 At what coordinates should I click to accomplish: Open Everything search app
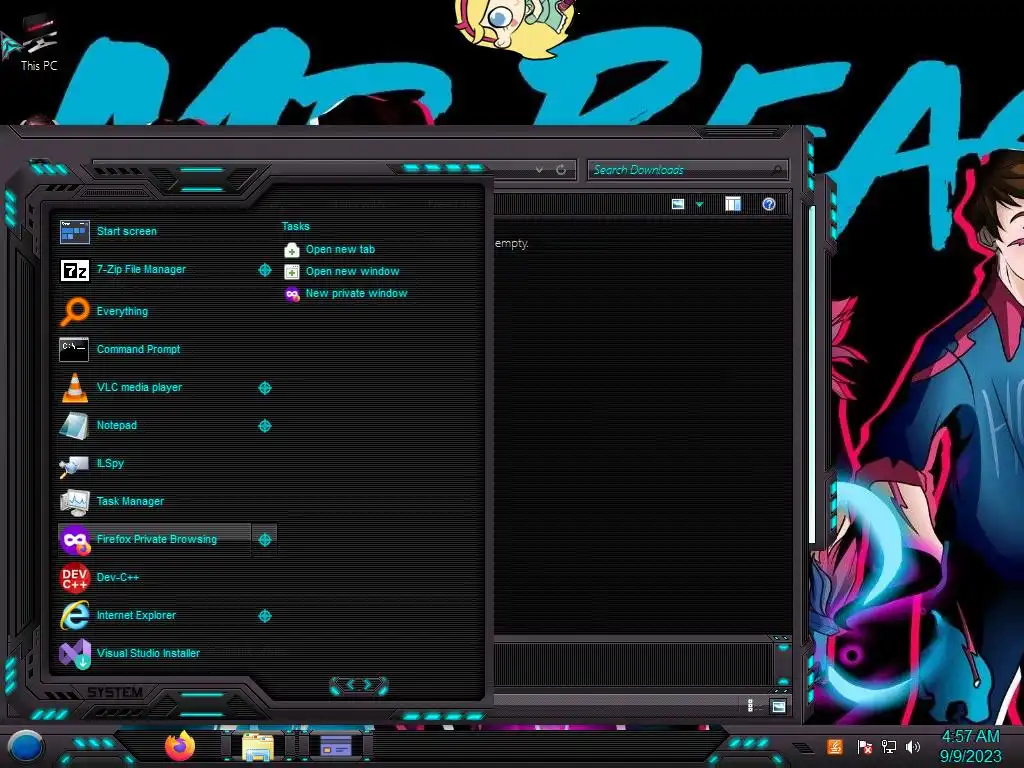pyautogui.click(x=154, y=311)
